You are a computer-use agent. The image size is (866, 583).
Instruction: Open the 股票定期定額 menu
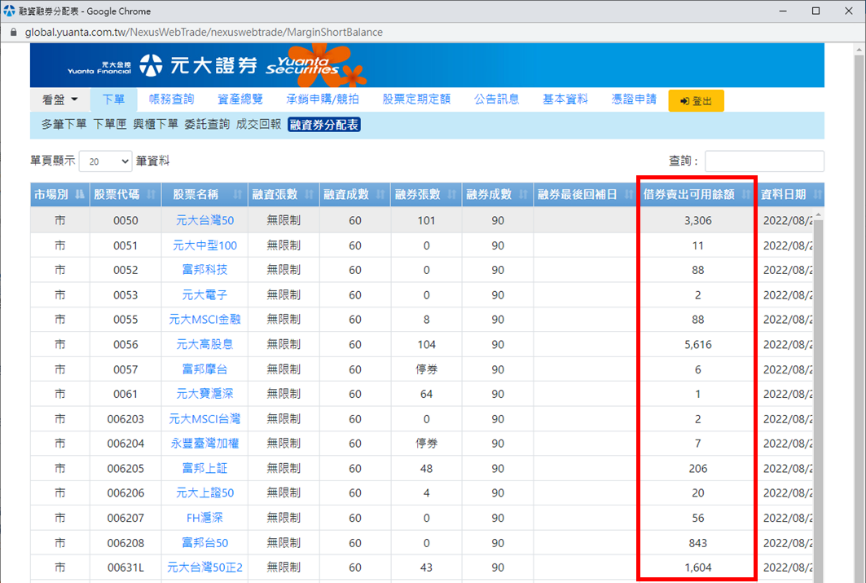(416, 99)
